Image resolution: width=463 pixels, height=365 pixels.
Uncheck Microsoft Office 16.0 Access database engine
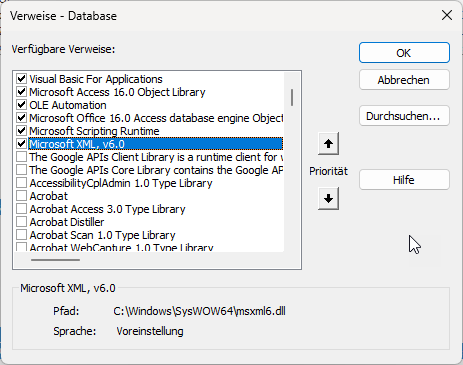pyautogui.click(x=22, y=118)
